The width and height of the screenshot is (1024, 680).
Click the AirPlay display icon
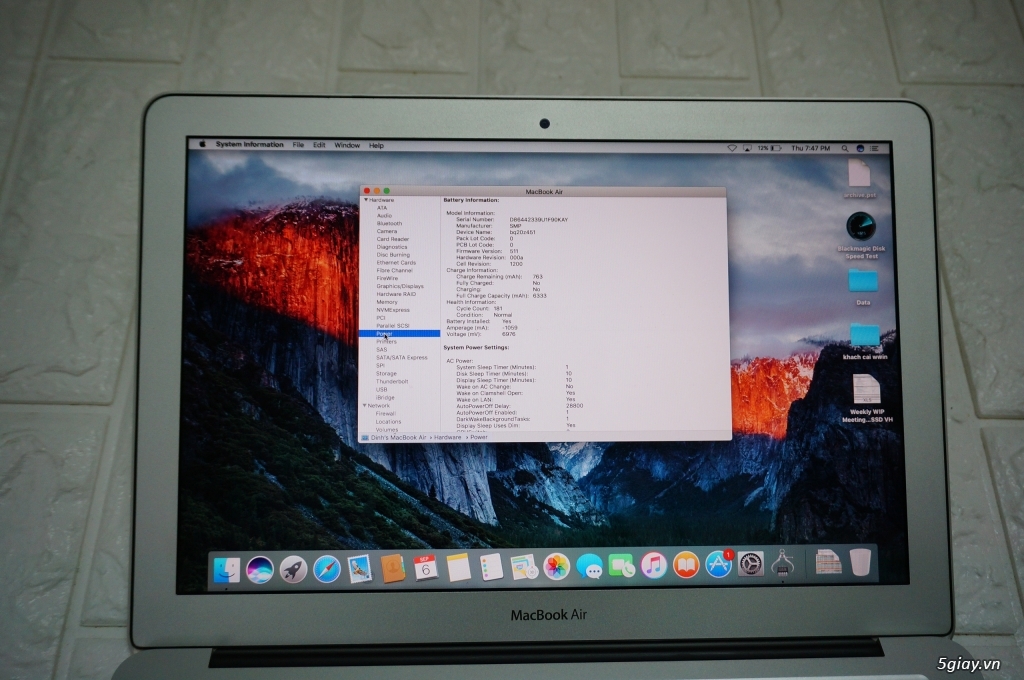click(747, 148)
